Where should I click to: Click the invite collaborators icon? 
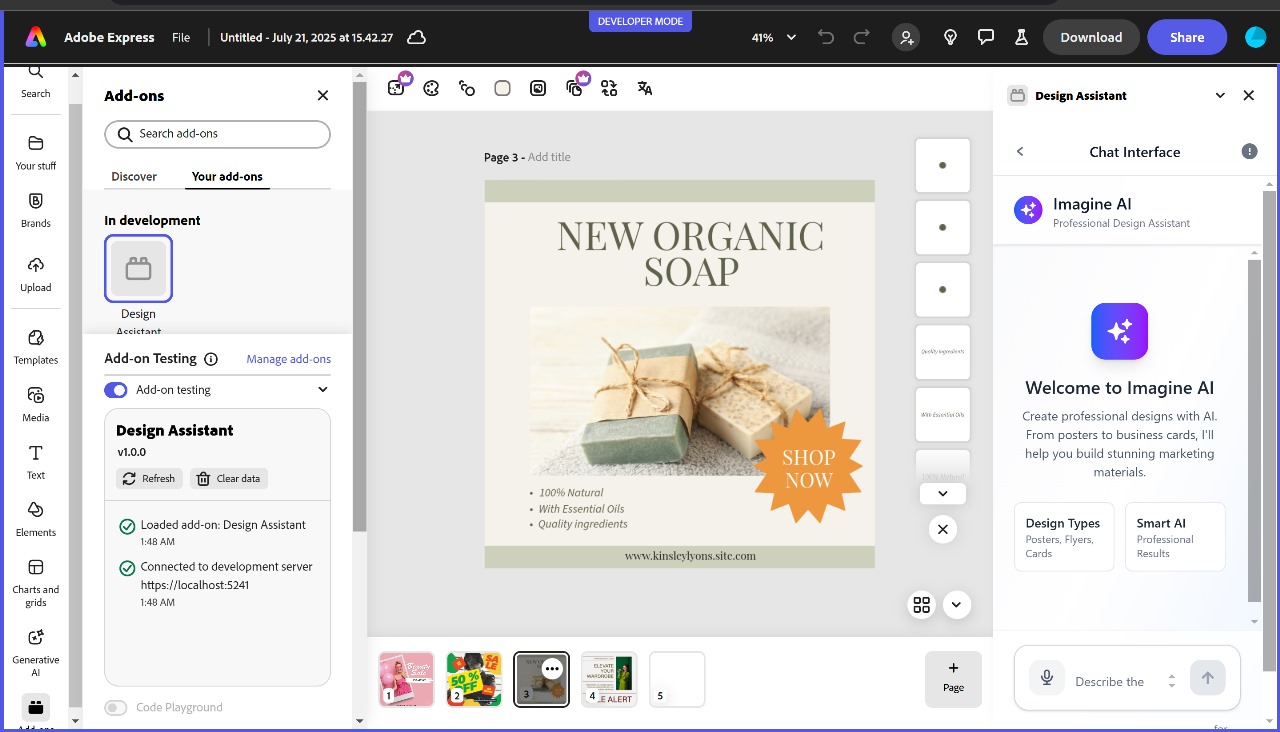(906, 37)
